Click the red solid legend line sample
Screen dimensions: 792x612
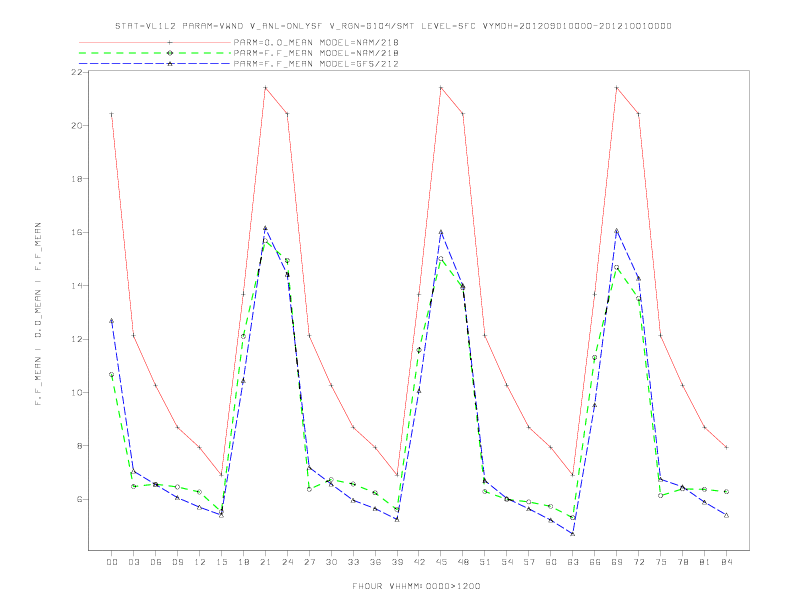(155, 42)
